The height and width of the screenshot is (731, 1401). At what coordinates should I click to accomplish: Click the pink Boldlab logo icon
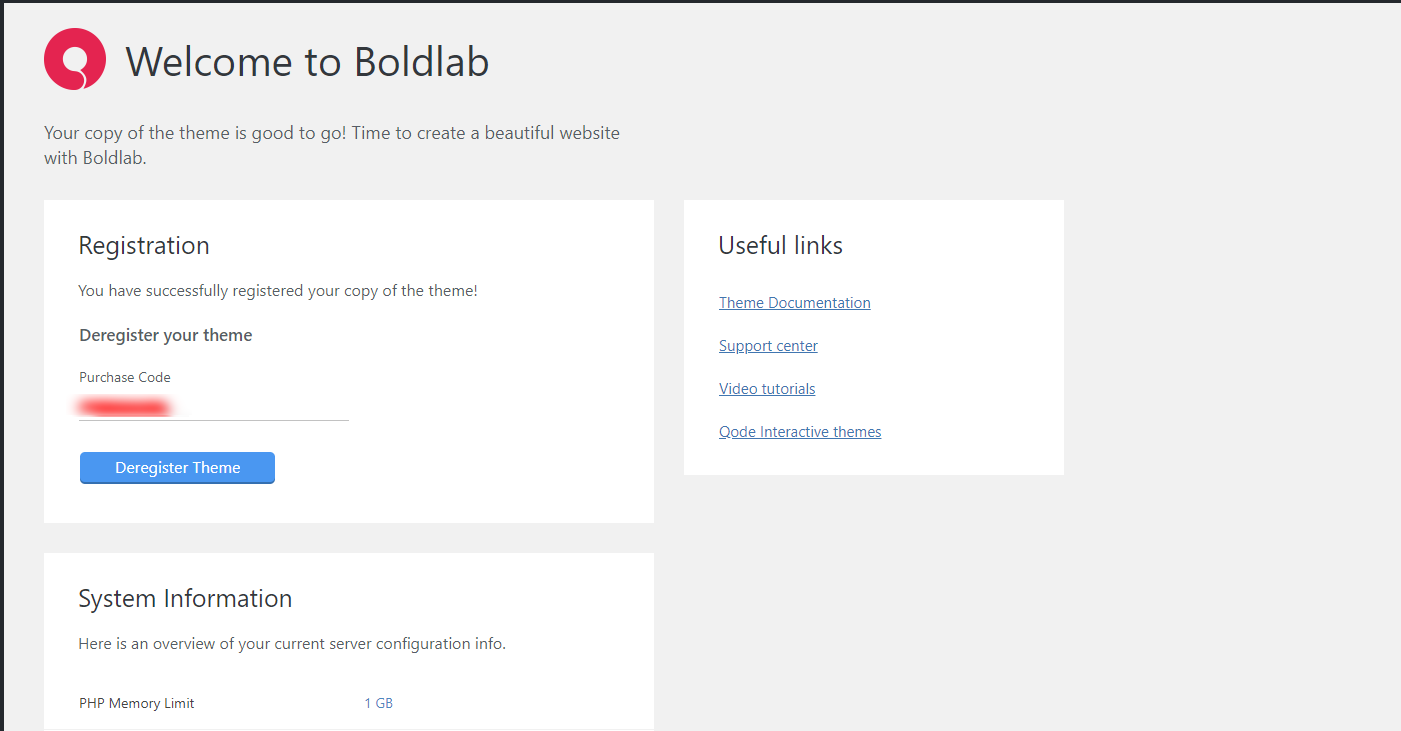(x=75, y=59)
